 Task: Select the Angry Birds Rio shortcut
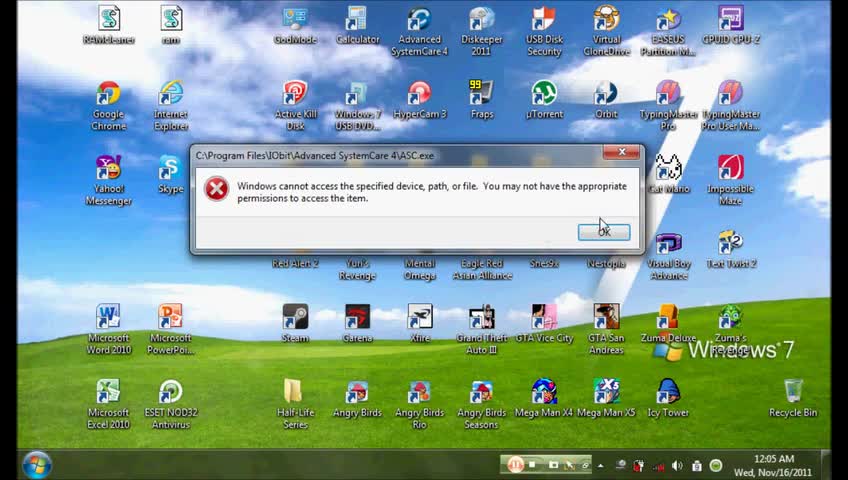click(x=420, y=404)
